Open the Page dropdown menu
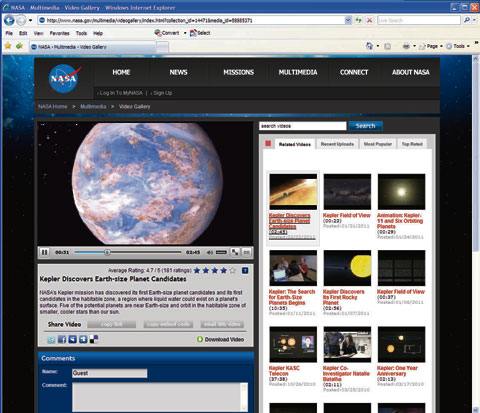The width and height of the screenshot is (480, 413). (431, 46)
